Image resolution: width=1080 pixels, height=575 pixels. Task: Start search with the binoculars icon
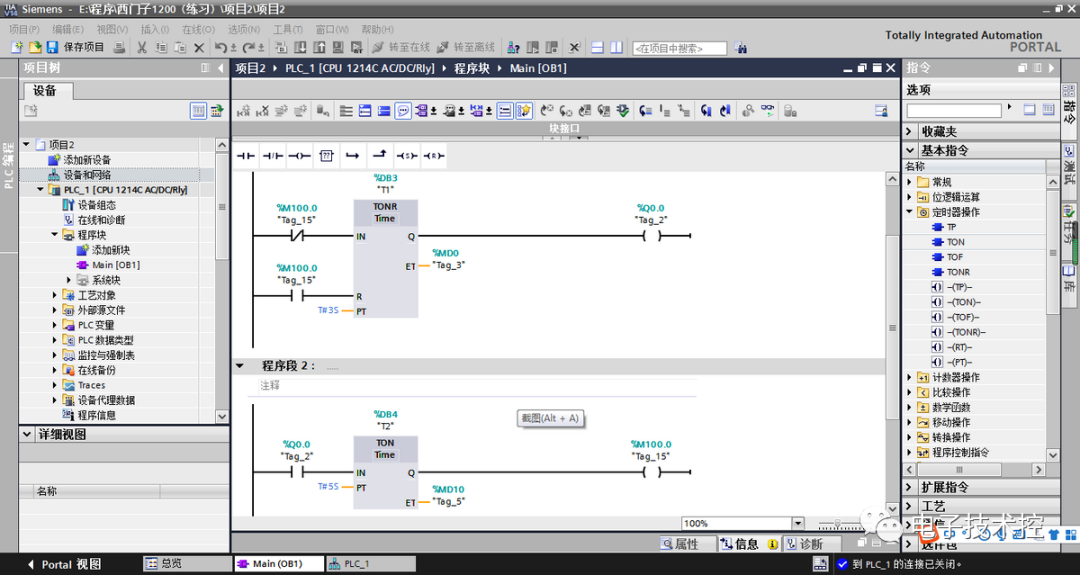point(740,48)
